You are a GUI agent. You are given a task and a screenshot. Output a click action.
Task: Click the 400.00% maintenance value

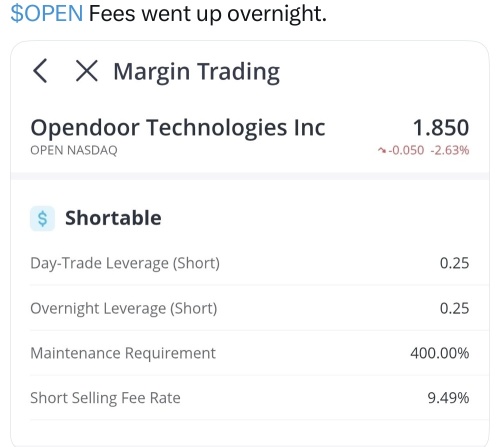point(440,353)
